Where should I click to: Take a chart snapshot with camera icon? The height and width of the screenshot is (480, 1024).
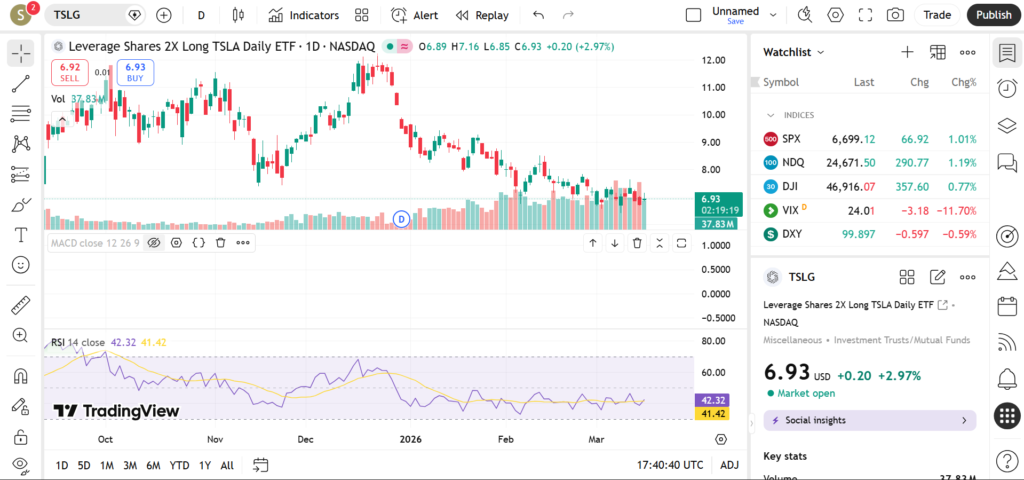[x=895, y=15]
